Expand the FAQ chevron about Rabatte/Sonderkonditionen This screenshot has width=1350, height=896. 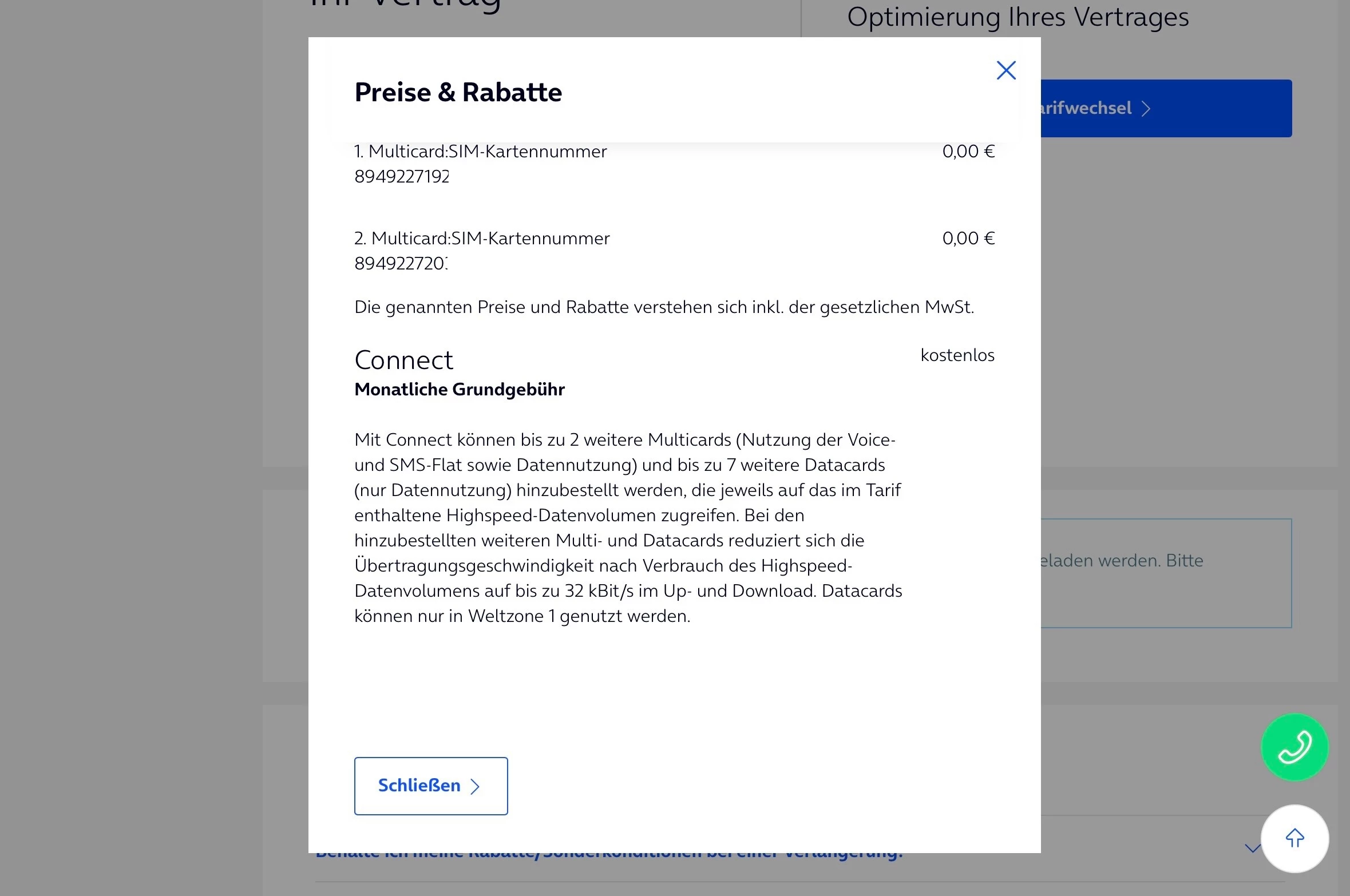tap(1252, 849)
